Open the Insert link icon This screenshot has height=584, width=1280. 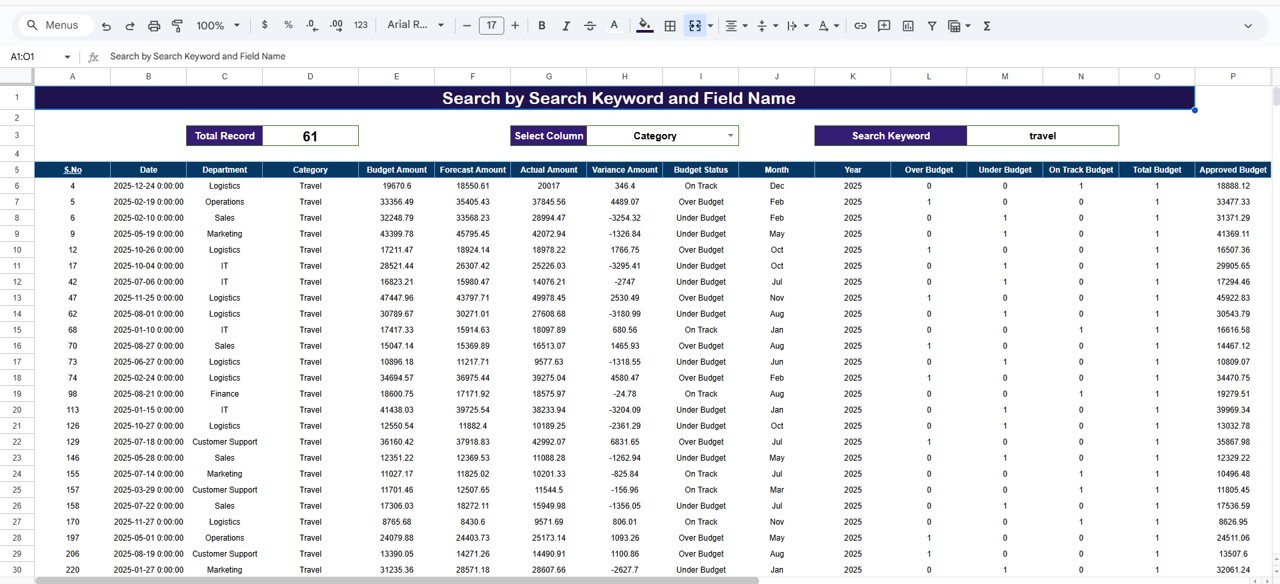(860, 25)
